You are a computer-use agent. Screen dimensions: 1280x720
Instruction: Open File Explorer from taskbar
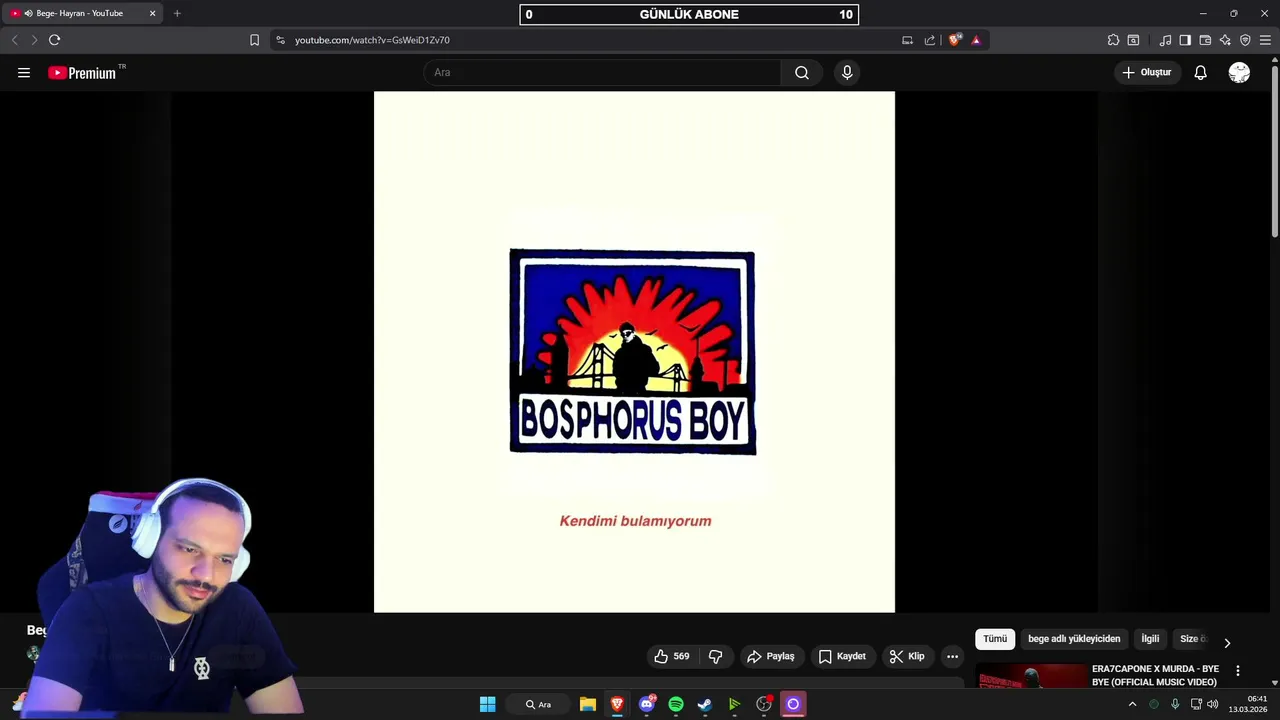pyautogui.click(x=588, y=704)
